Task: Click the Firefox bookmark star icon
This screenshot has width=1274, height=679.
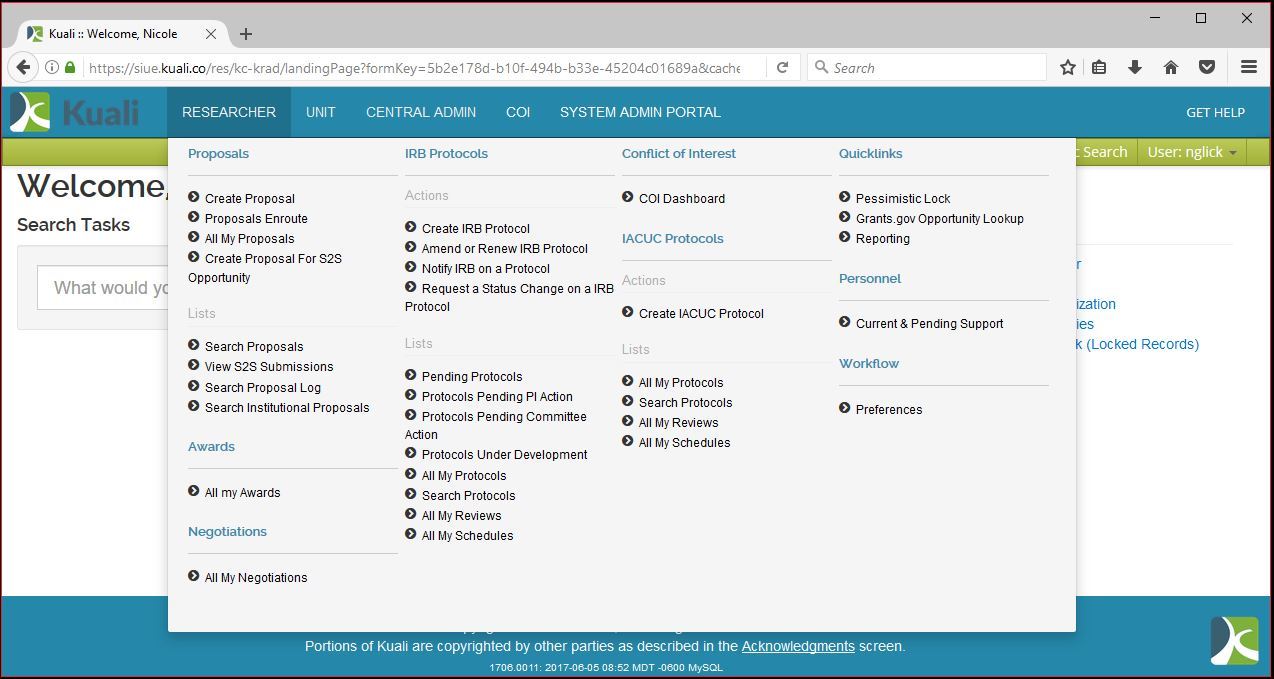Action: [x=1068, y=67]
